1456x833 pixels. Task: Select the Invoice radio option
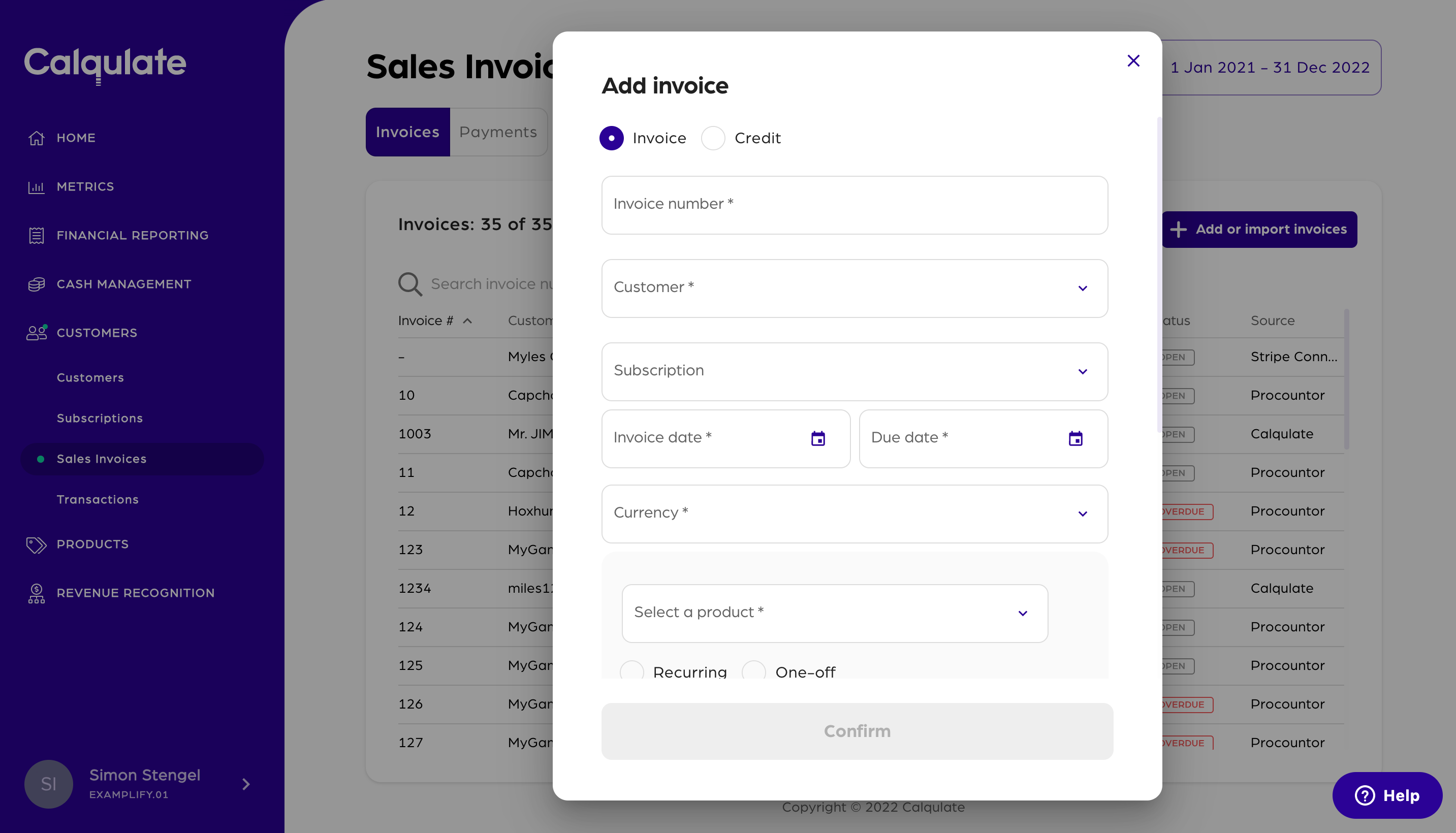[612, 139]
